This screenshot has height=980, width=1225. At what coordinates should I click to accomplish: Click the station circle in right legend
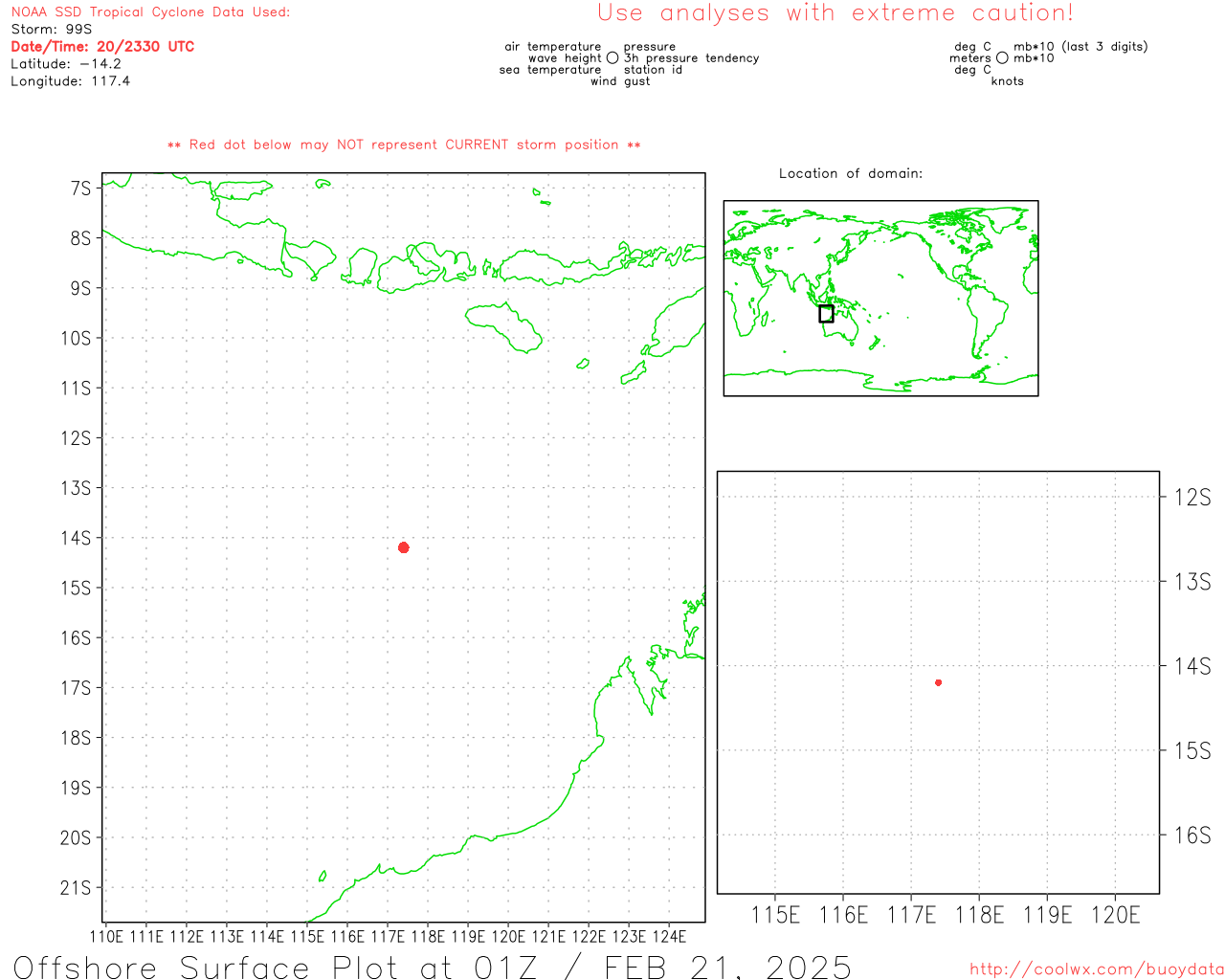point(1002,58)
